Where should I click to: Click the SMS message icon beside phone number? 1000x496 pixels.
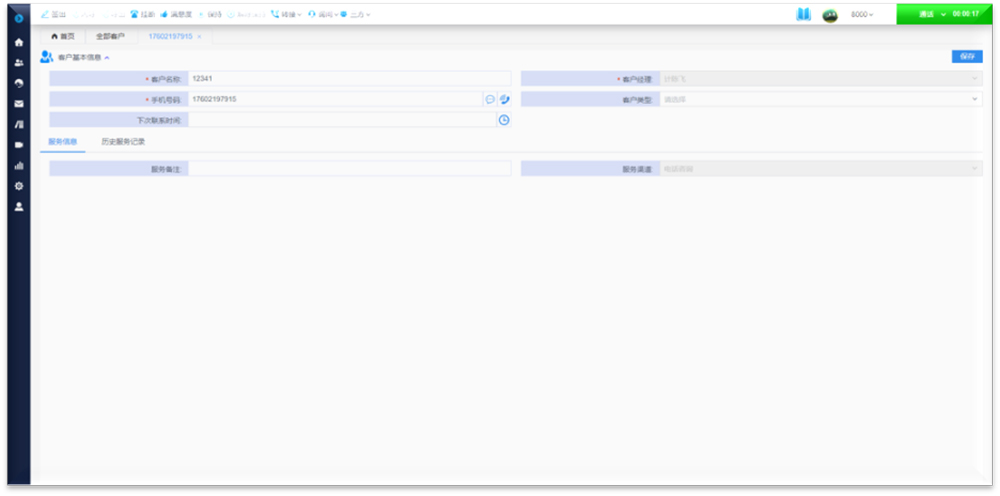[x=490, y=99]
